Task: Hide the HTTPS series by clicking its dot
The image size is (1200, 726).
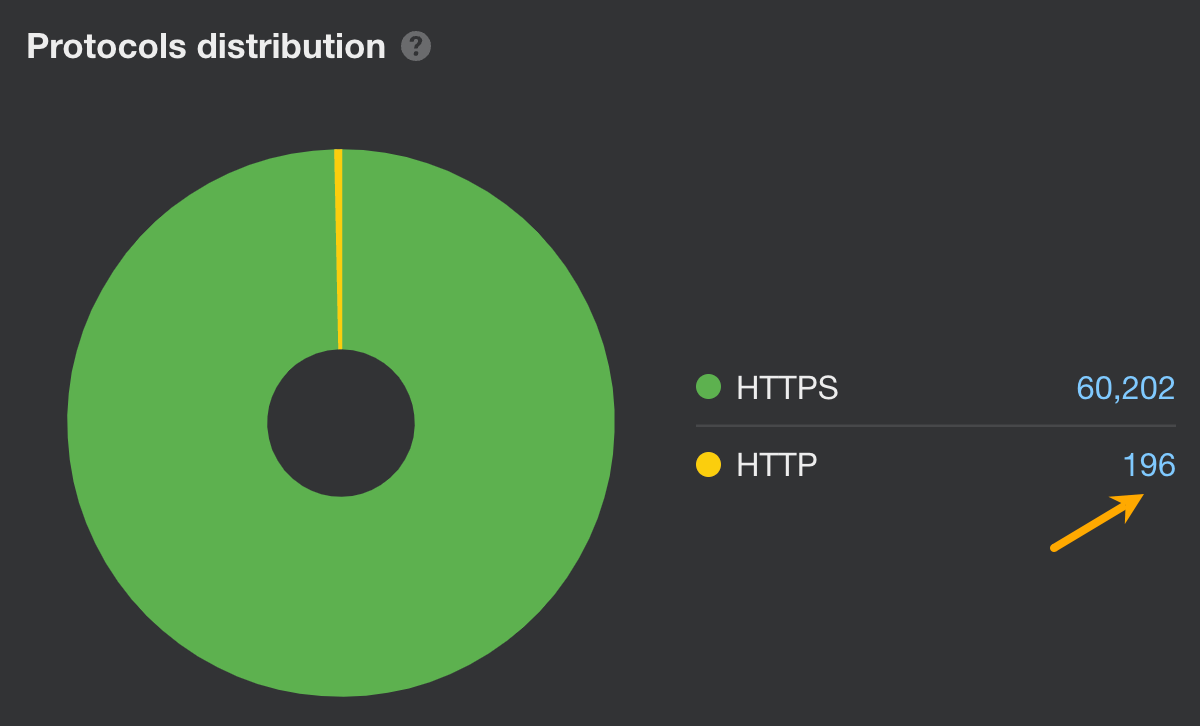Action: [707, 388]
